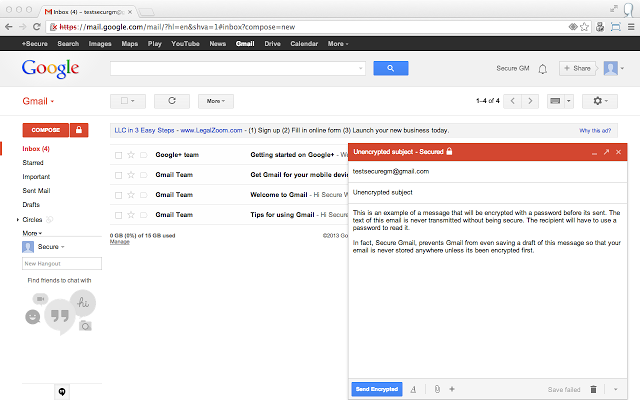Click the attach files paperclip icon
The image size is (640, 400).
click(436, 388)
